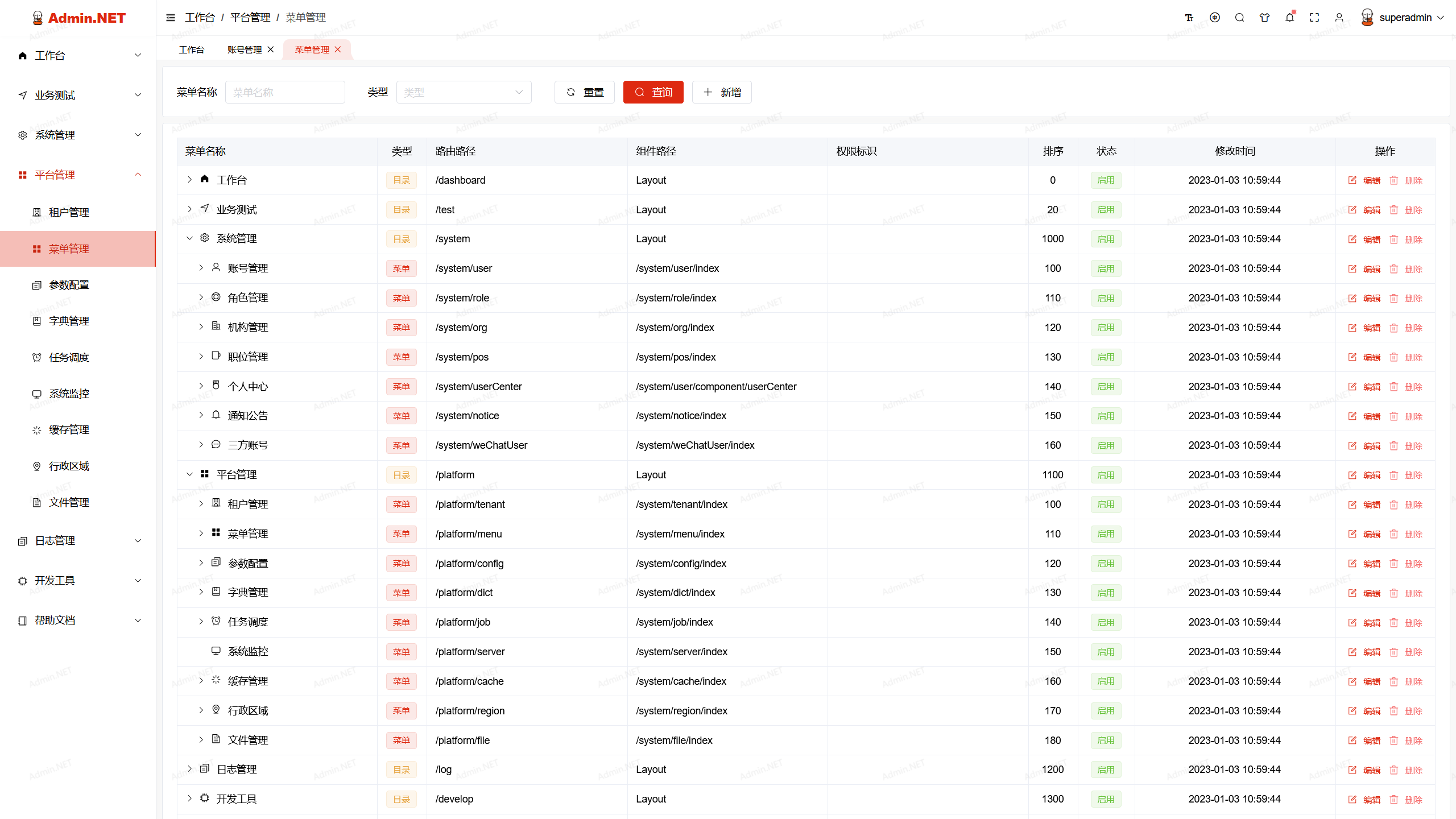Collapse the 系统管理 tree row

pyautogui.click(x=190, y=238)
